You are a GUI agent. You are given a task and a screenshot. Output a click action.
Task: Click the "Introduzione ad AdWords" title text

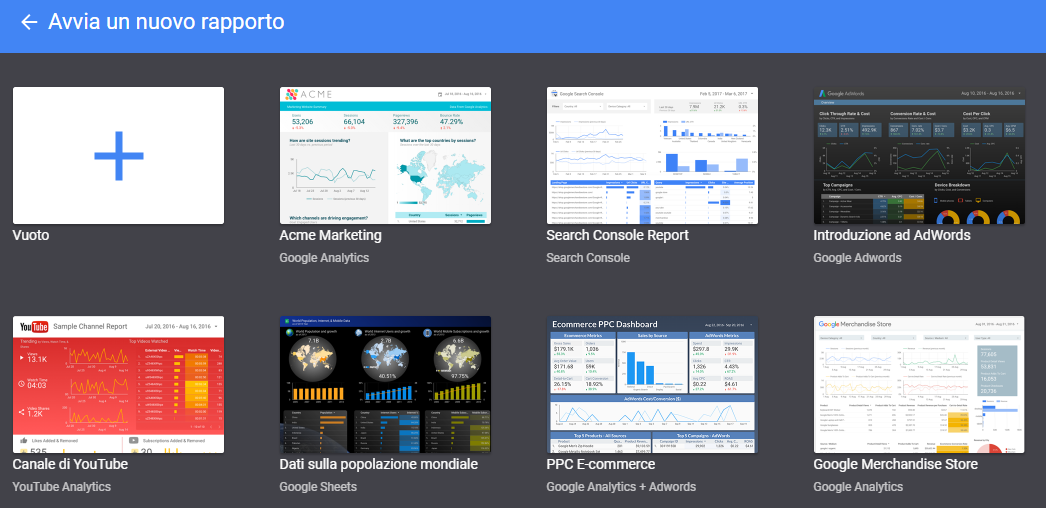(x=892, y=236)
